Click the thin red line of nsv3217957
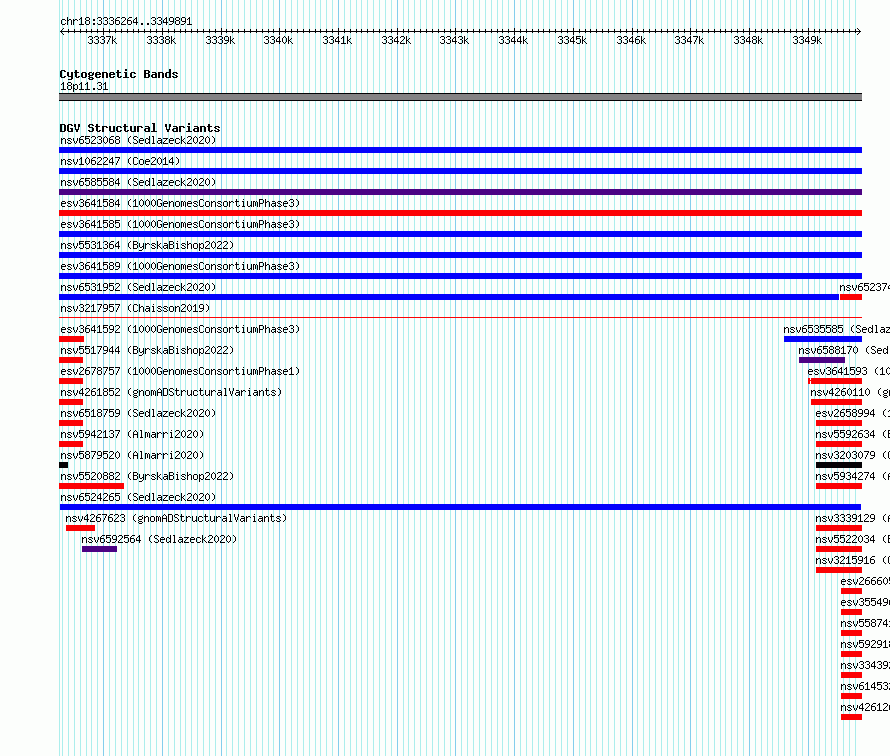This screenshot has height=756, width=890. 460,318
